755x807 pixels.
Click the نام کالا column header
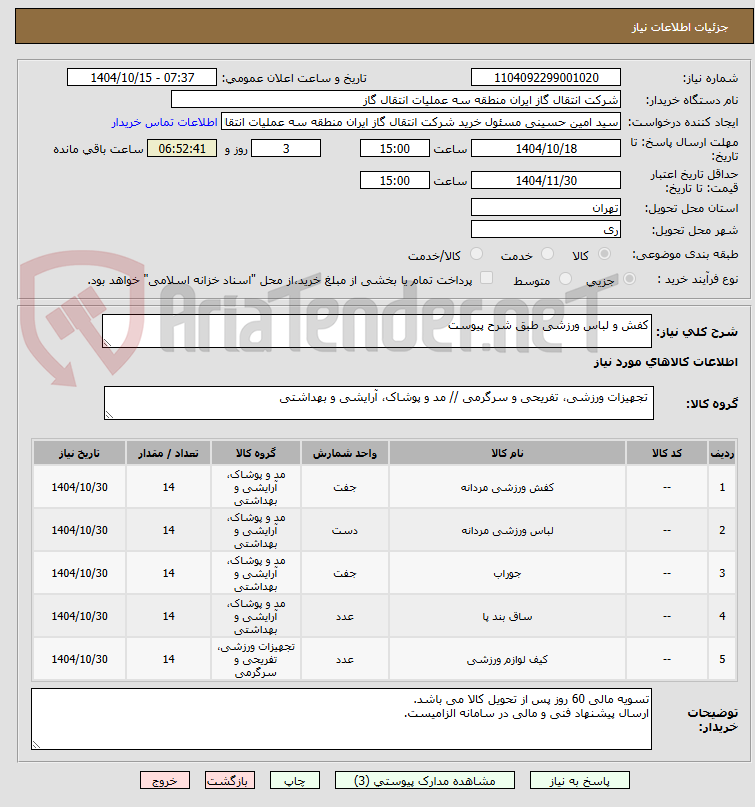(x=507, y=453)
